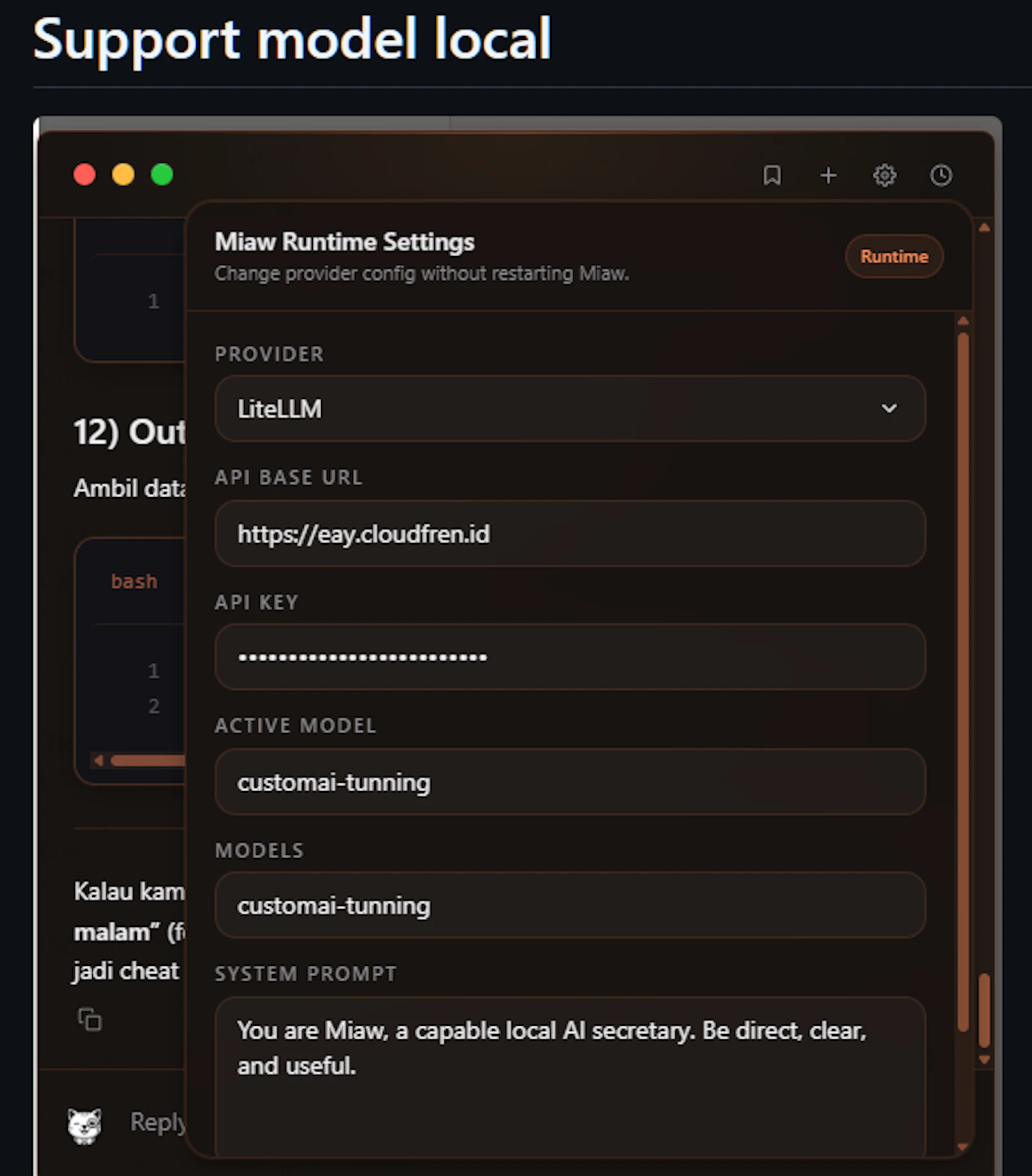Click the PROVIDER label

pyautogui.click(x=269, y=354)
